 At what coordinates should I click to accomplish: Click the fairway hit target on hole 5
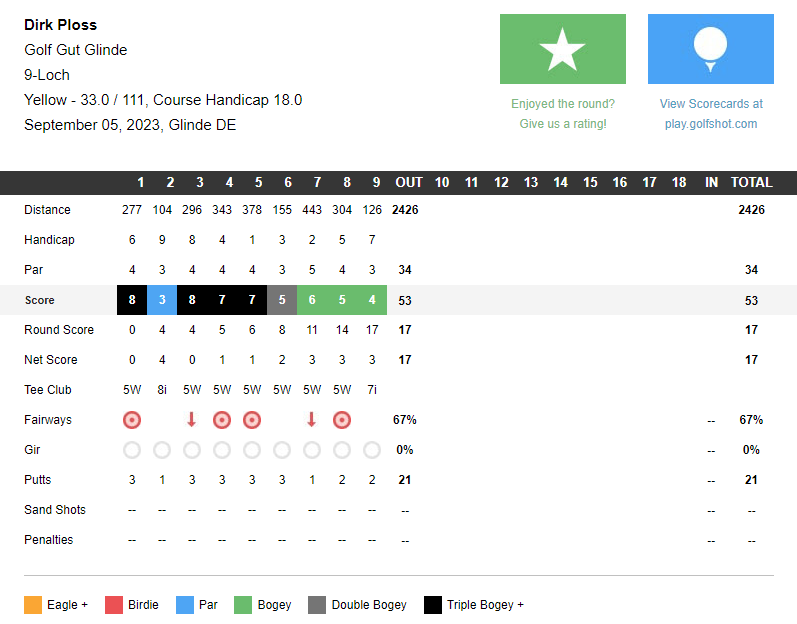(x=252, y=420)
